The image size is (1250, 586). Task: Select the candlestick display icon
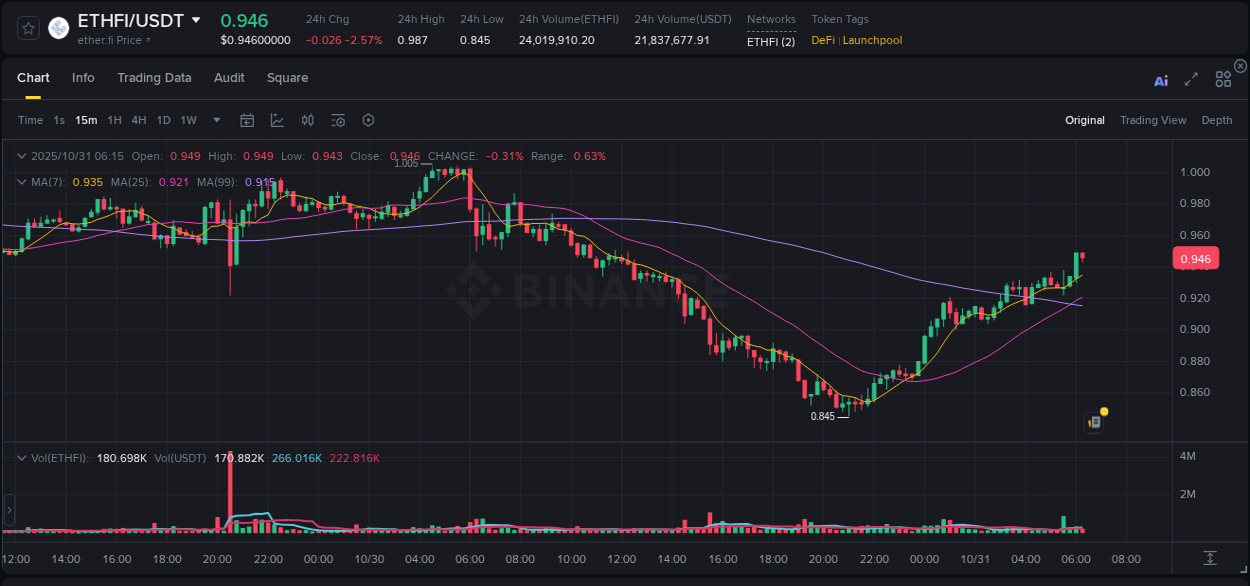308,120
